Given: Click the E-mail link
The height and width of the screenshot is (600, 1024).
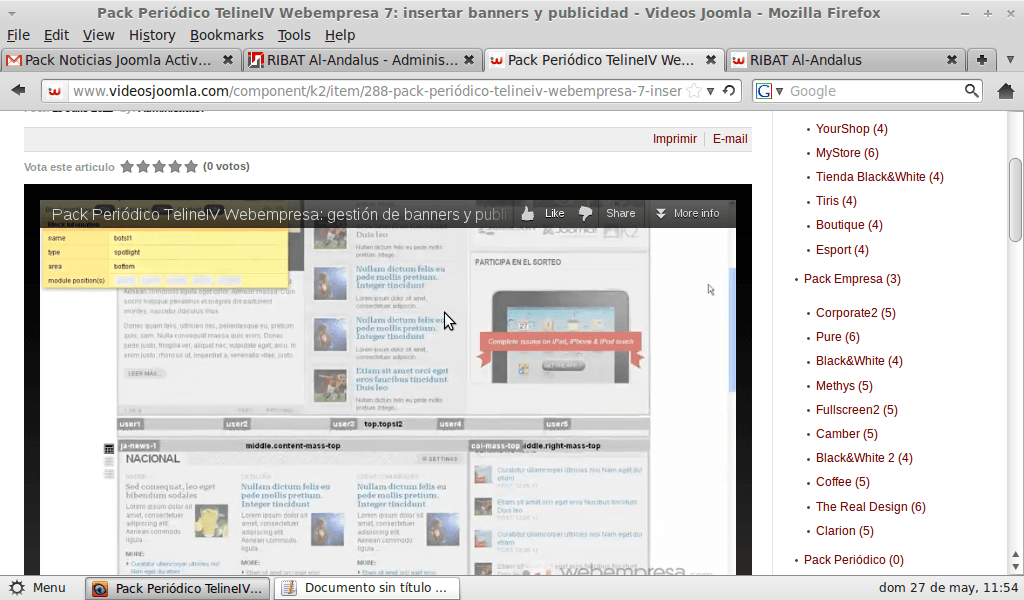Looking at the screenshot, I should point(730,138).
